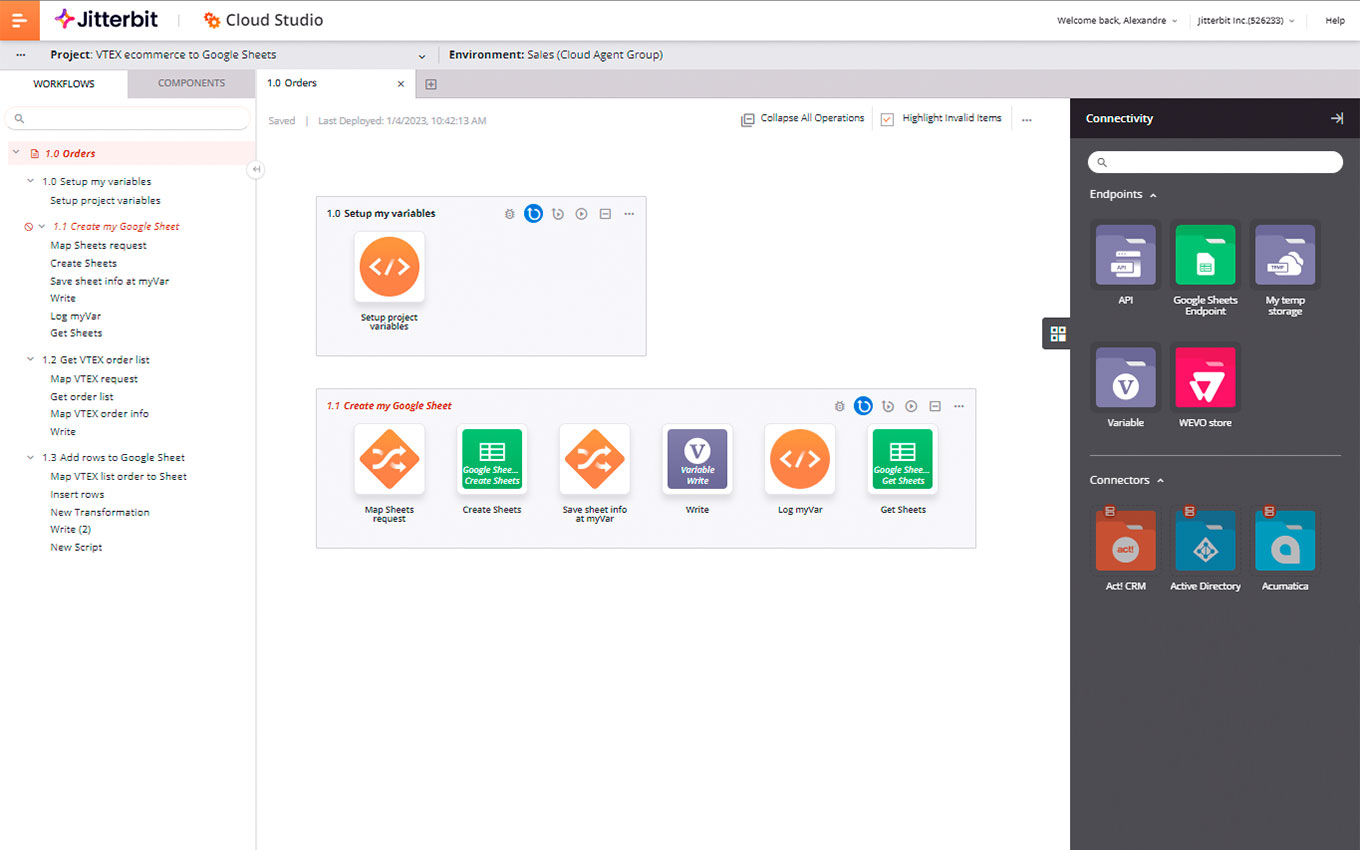Open Welcome back, Alexandre user menu
Screen dimensions: 1360x850
[1117, 20]
